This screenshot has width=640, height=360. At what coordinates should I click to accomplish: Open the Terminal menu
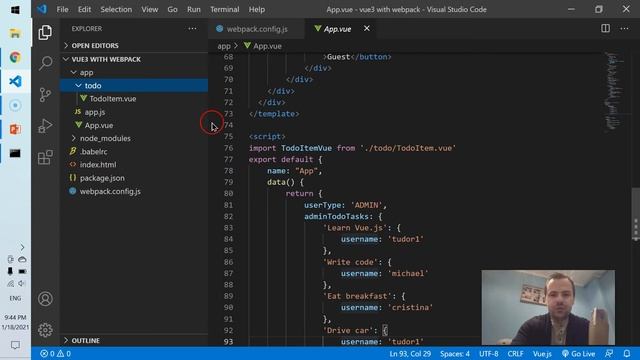coord(224,9)
